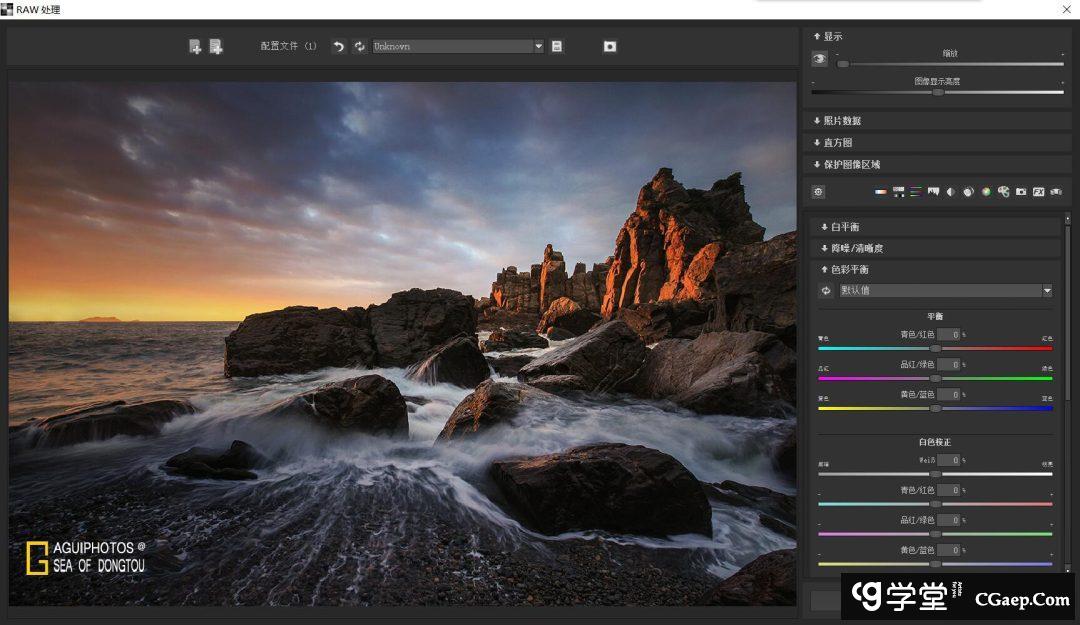Toggle the eye preview icon in 显示 panel
Image resolution: width=1080 pixels, height=625 pixels.
[x=819, y=59]
